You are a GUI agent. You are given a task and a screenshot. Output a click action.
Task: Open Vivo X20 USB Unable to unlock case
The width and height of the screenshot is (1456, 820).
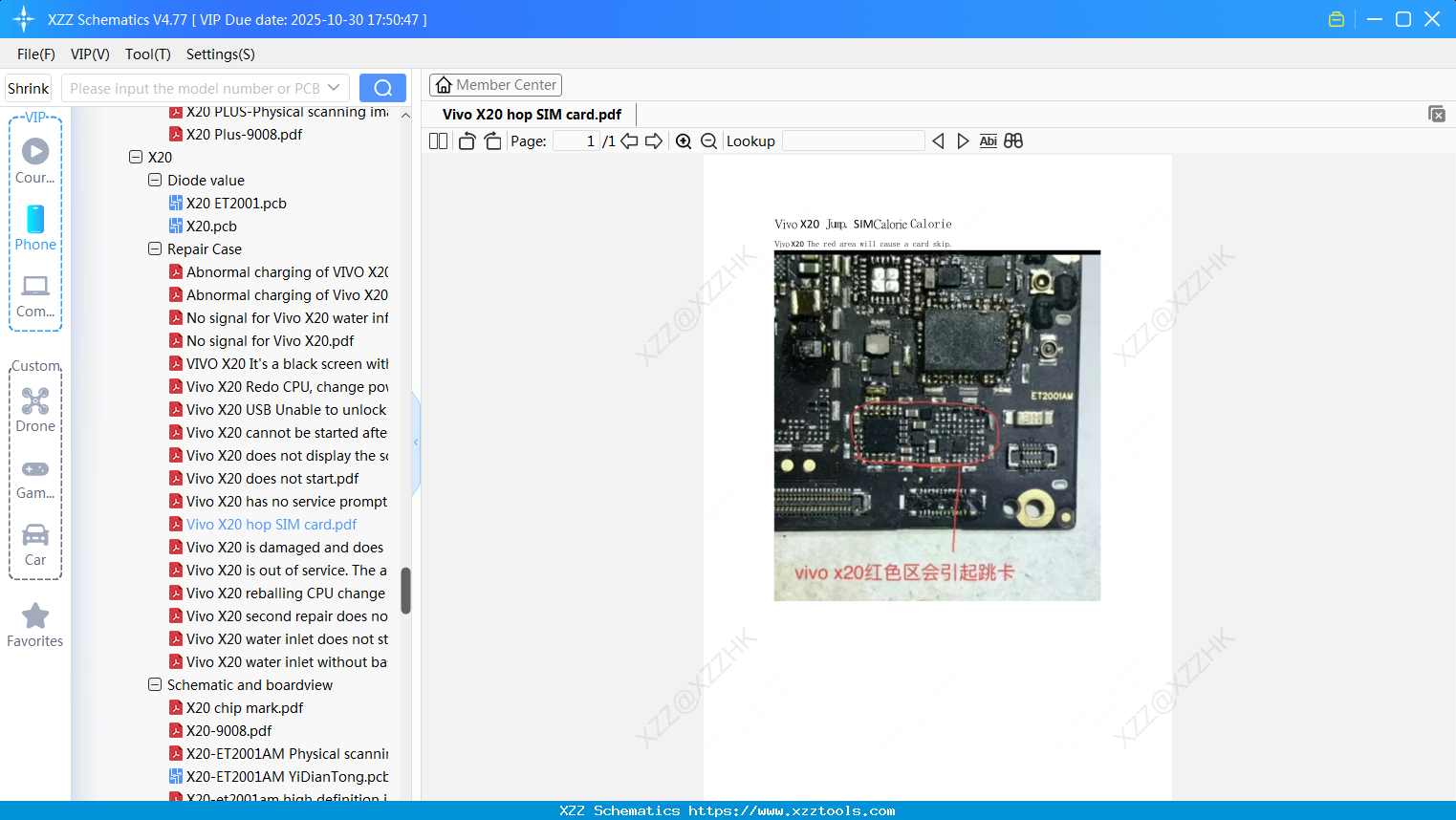[278, 409]
